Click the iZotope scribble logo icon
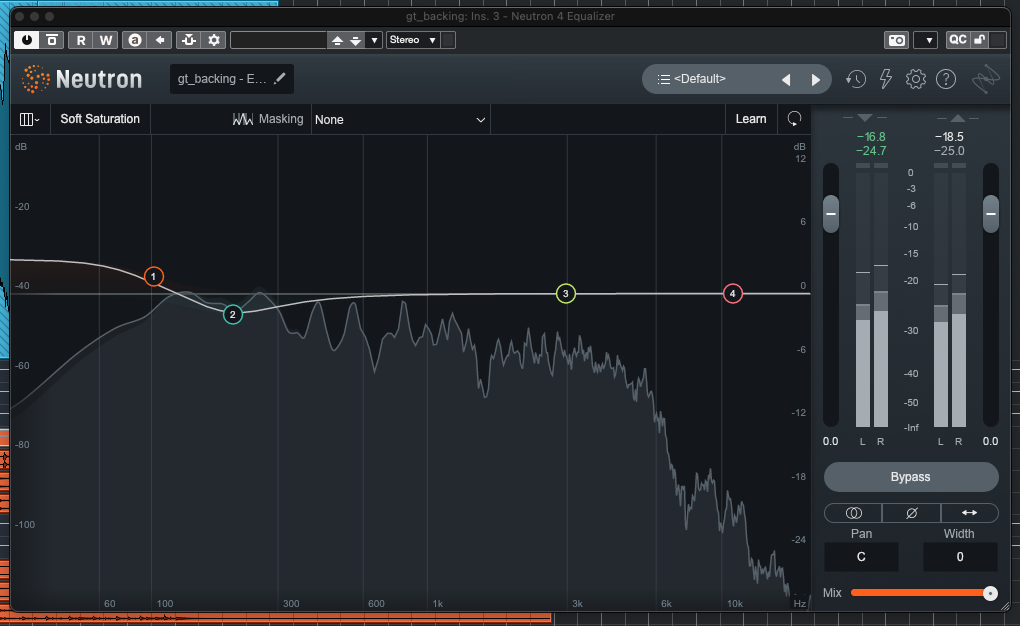The height and width of the screenshot is (626, 1020). tap(985, 79)
